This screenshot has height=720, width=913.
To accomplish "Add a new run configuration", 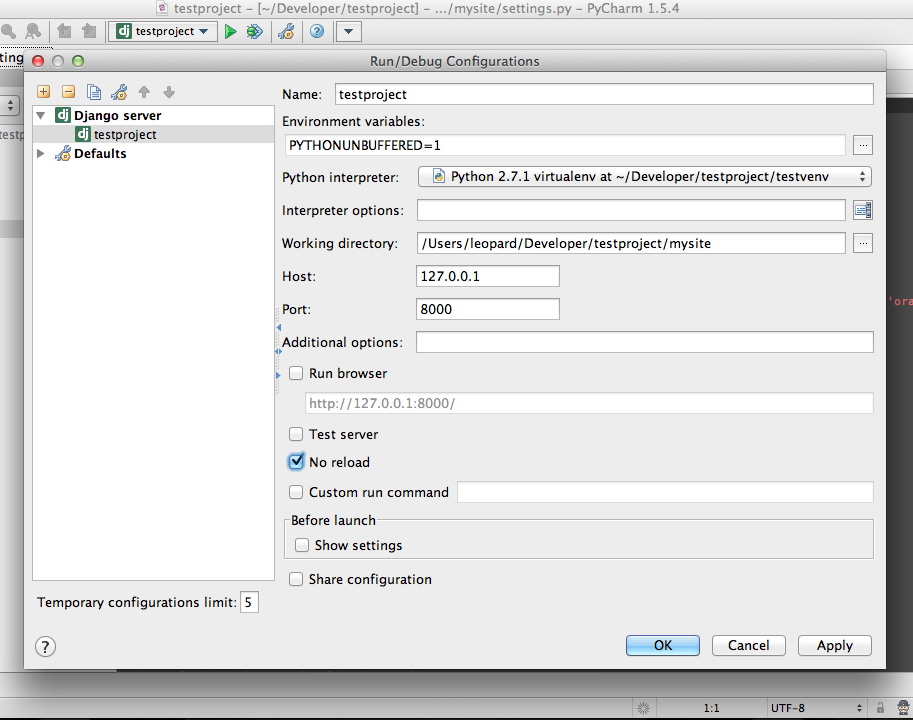I will 44,91.
